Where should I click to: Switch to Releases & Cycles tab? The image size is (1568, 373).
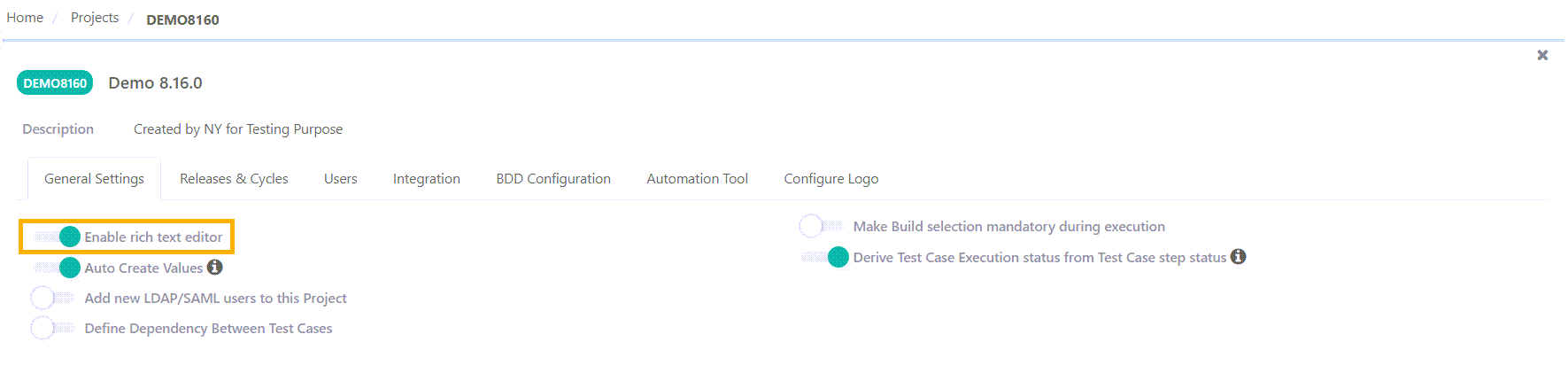click(234, 179)
